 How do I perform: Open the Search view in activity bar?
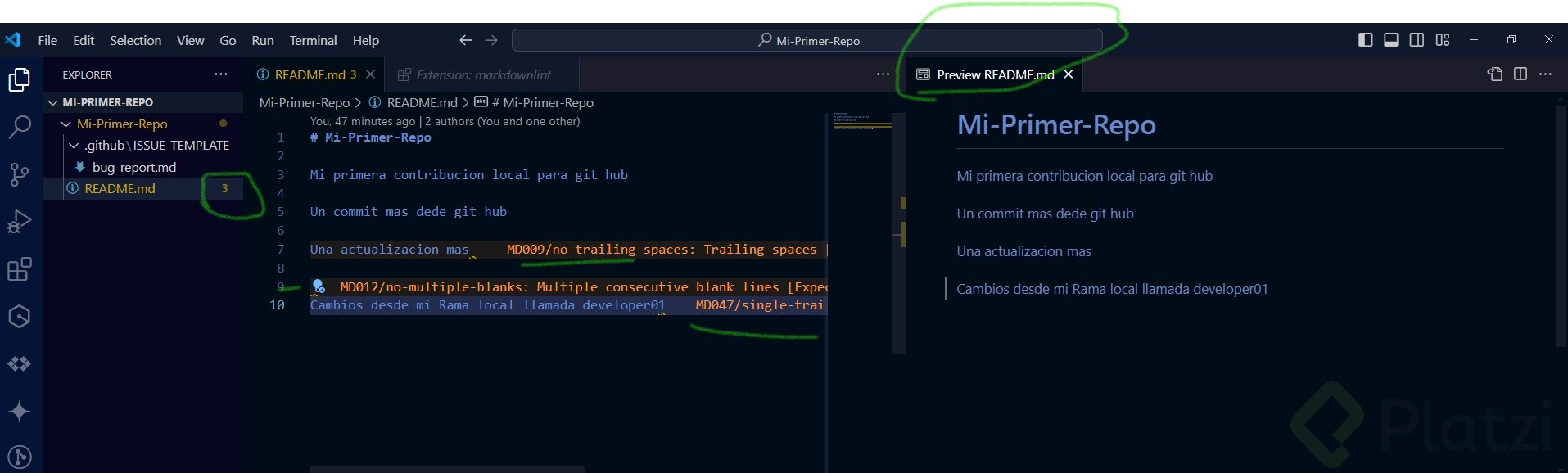click(x=20, y=127)
